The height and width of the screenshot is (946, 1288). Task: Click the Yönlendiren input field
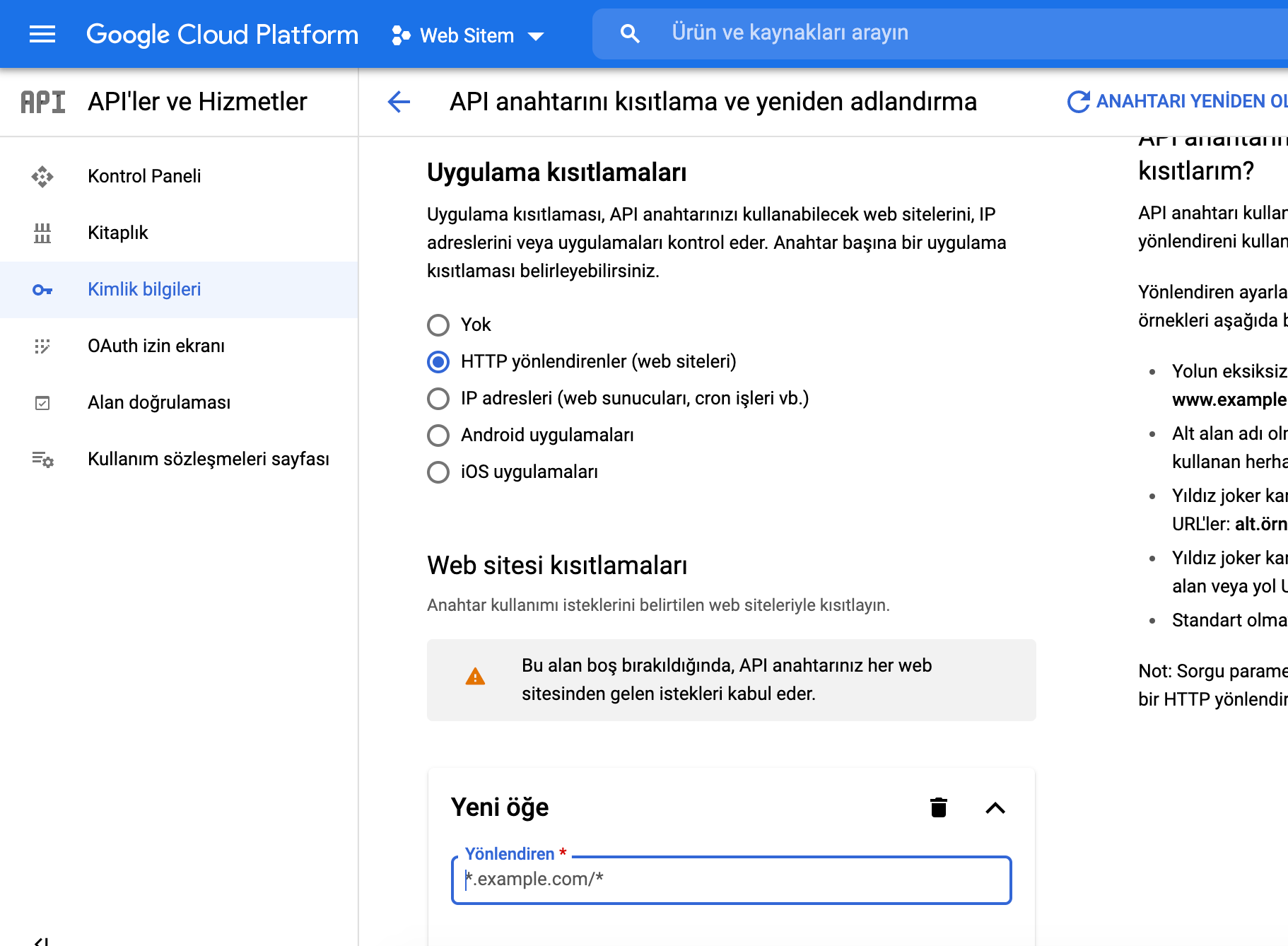coord(732,880)
